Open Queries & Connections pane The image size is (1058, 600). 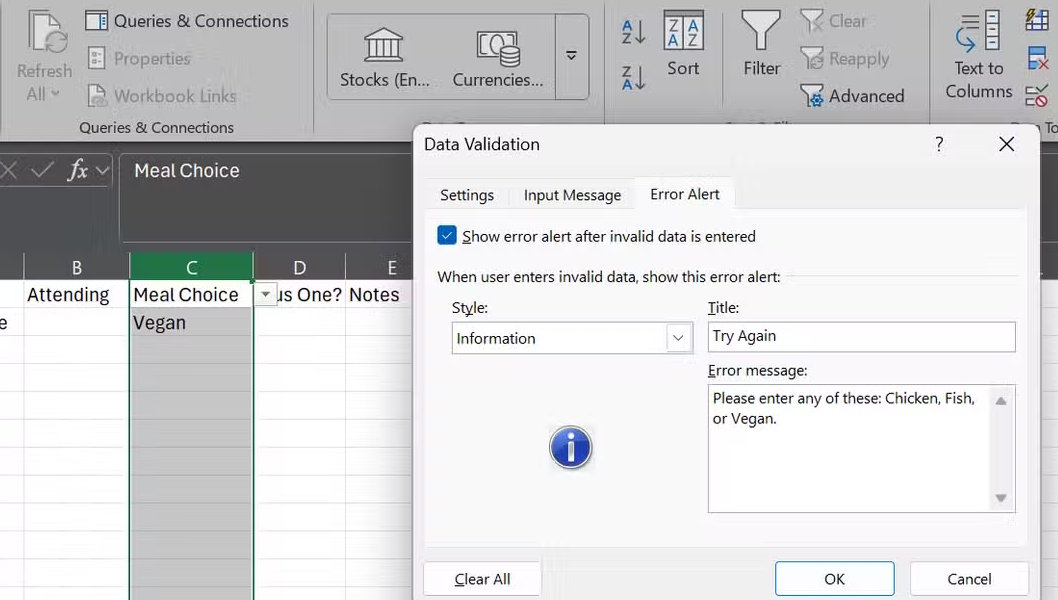(187, 21)
